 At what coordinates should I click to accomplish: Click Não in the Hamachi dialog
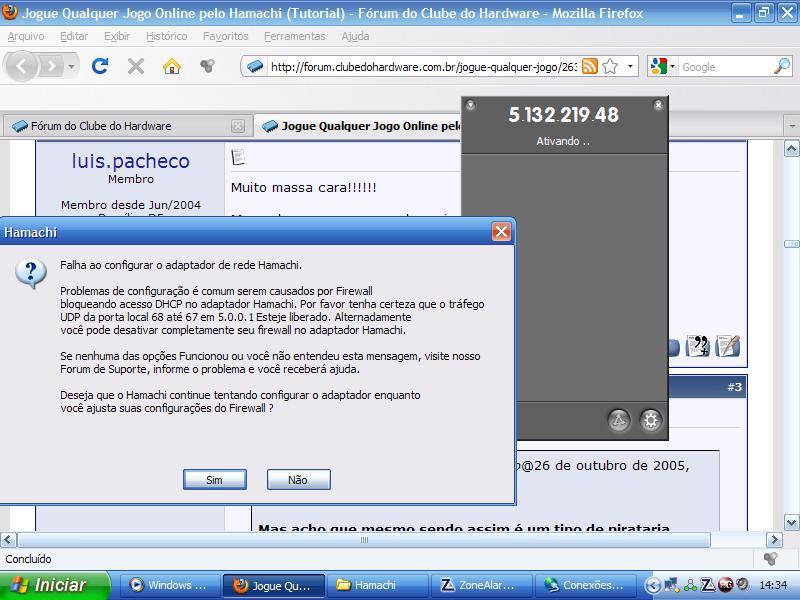click(298, 480)
